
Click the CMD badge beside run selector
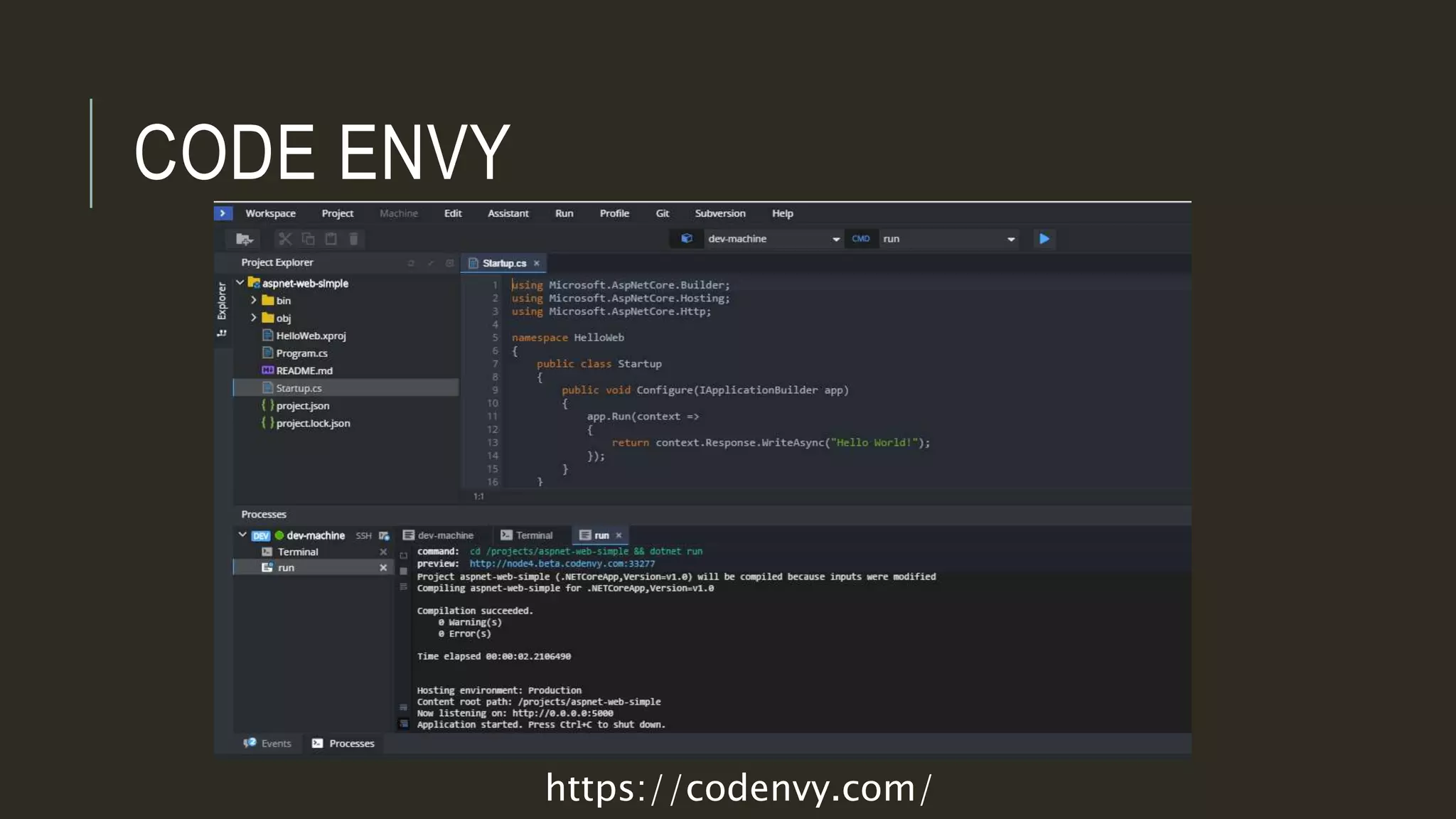[x=861, y=239]
